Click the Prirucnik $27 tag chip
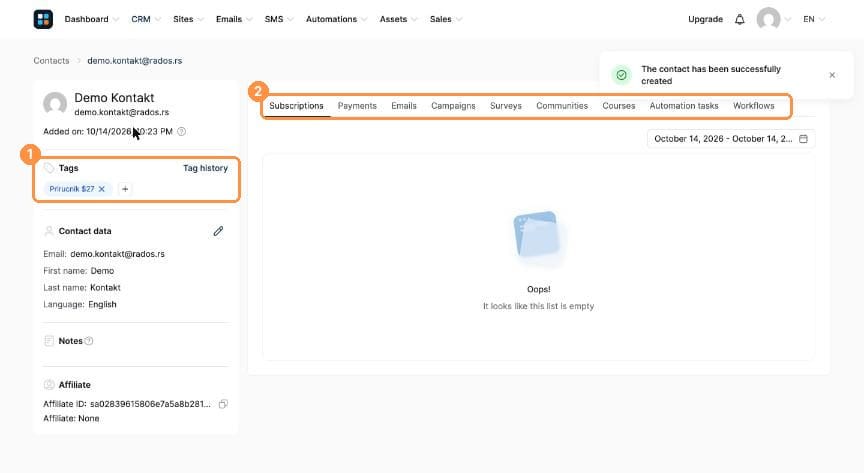Image resolution: width=864 pixels, height=473 pixels. point(78,189)
